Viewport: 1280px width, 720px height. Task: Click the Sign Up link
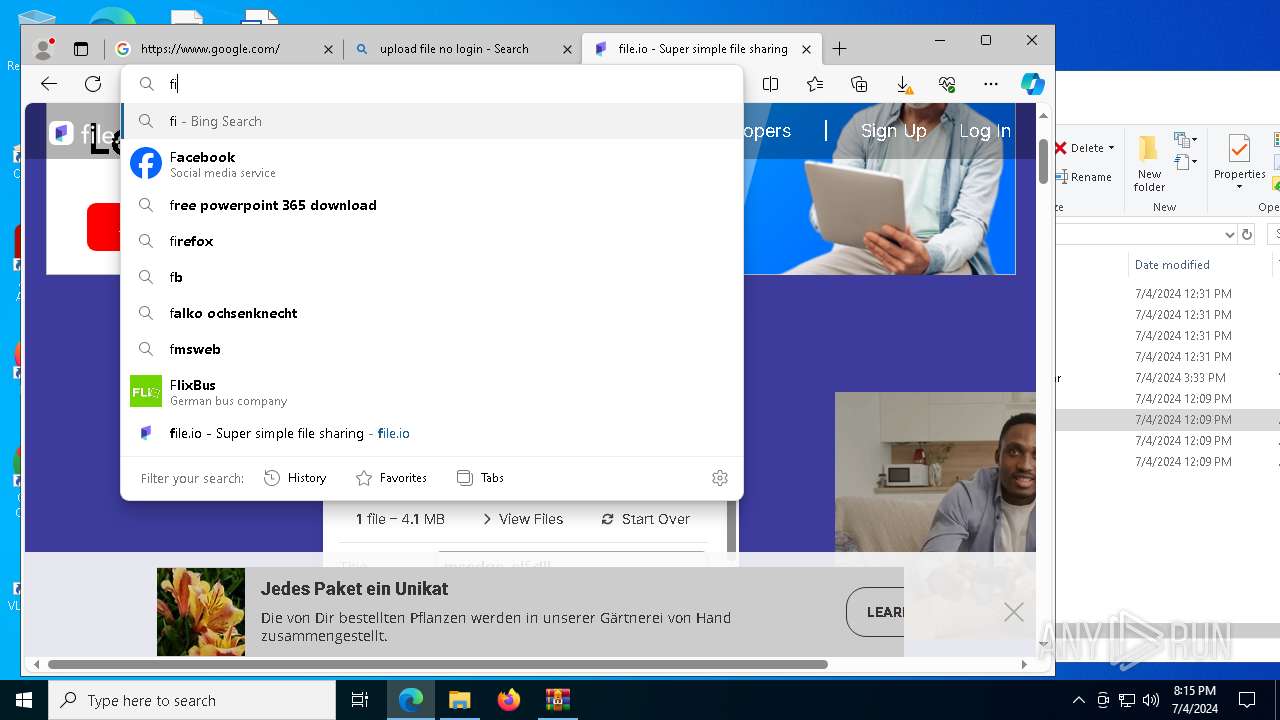(x=893, y=131)
